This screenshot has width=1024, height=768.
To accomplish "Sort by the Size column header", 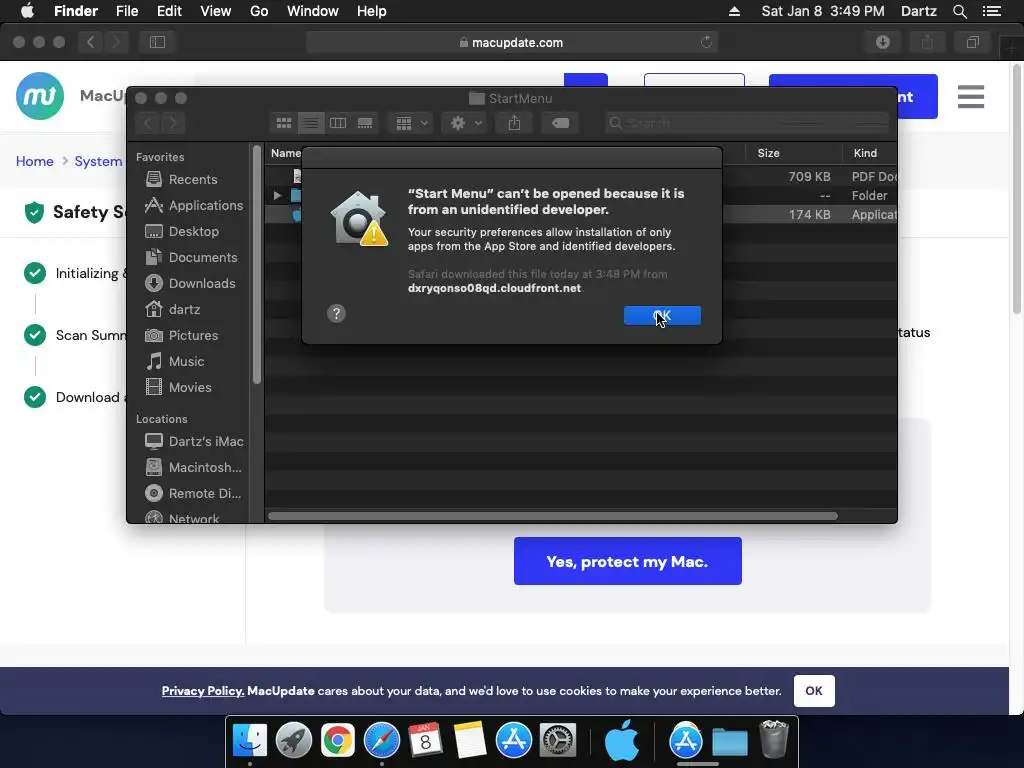I will point(768,153).
